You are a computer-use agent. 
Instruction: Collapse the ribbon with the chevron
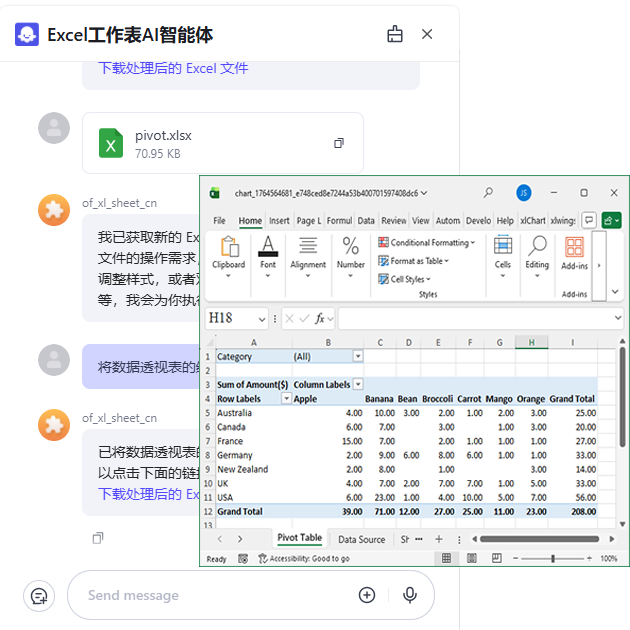pyautogui.click(x=615, y=292)
